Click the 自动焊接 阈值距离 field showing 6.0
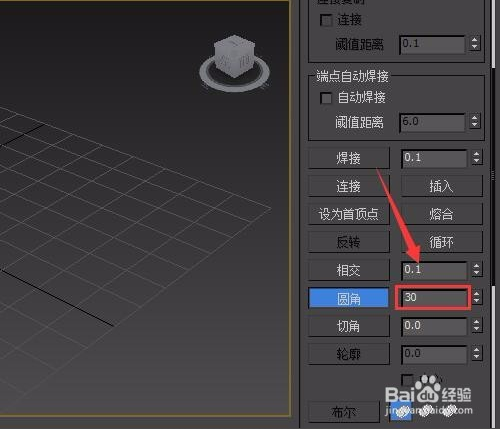The width and height of the screenshot is (500, 429). coord(432,122)
